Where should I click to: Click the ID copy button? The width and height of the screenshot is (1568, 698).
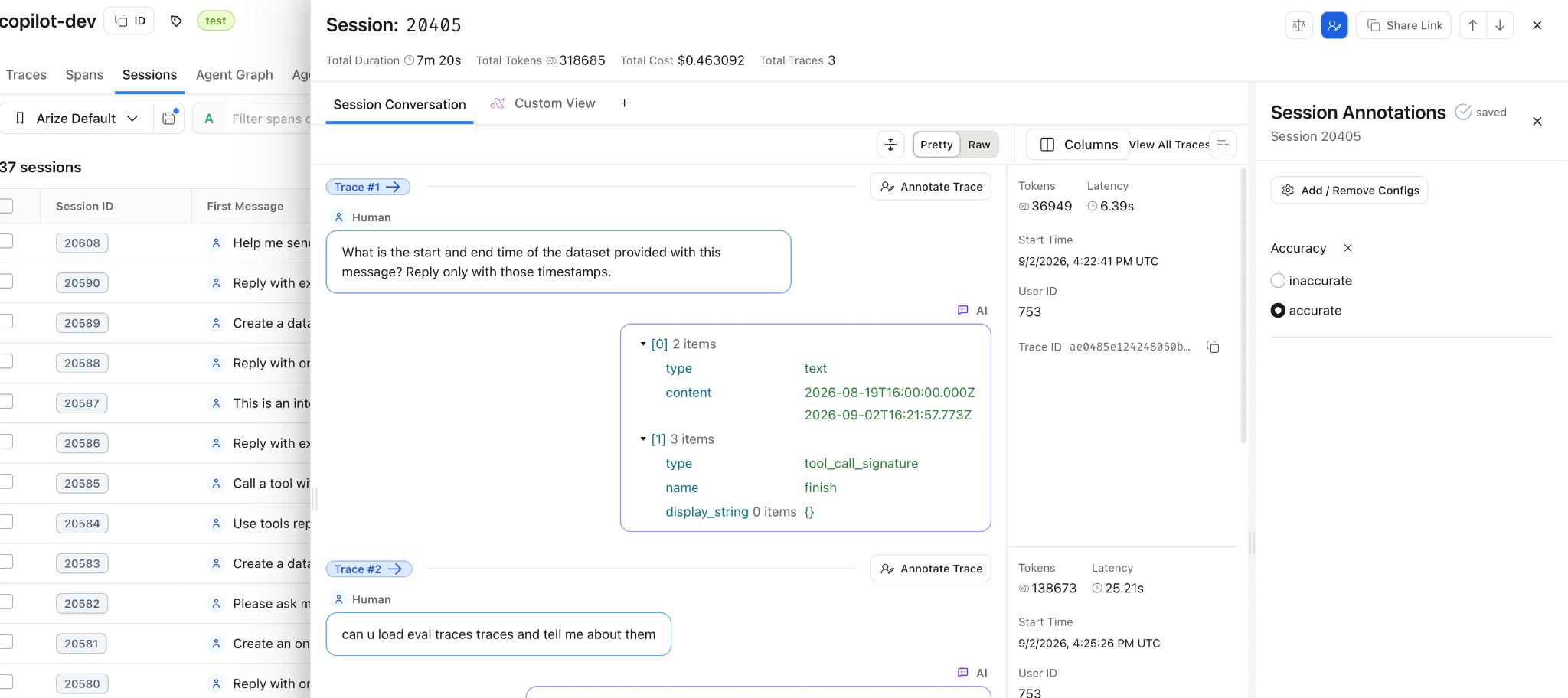click(129, 21)
